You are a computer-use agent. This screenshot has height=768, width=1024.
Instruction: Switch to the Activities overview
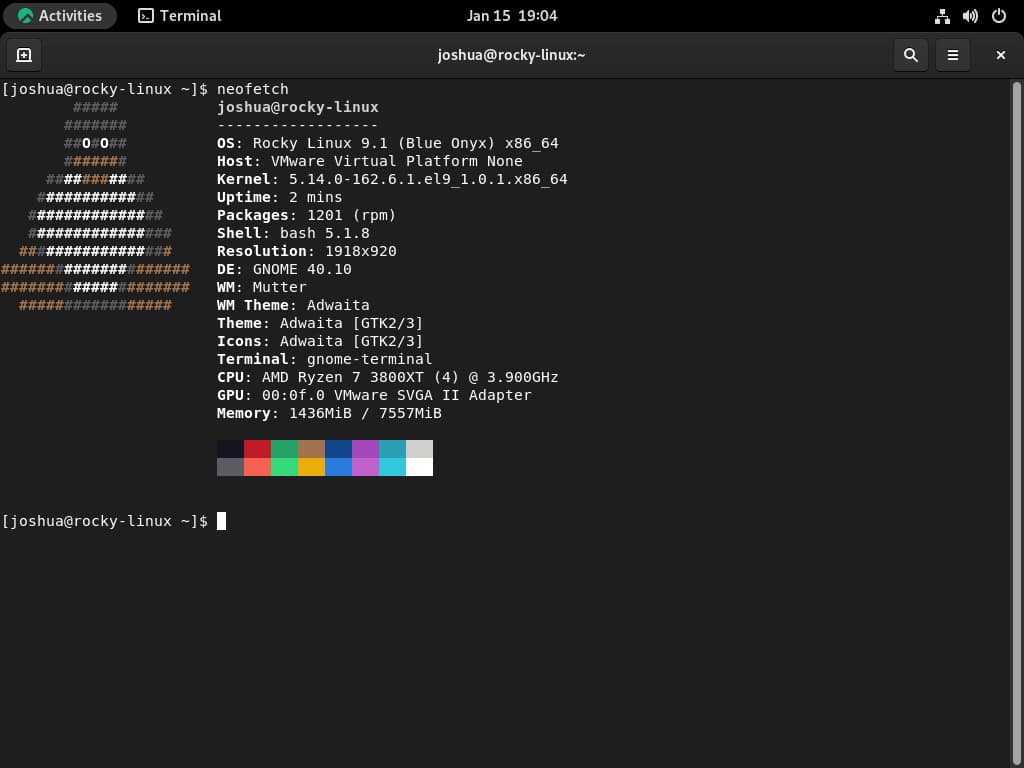[x=70, y=15]
